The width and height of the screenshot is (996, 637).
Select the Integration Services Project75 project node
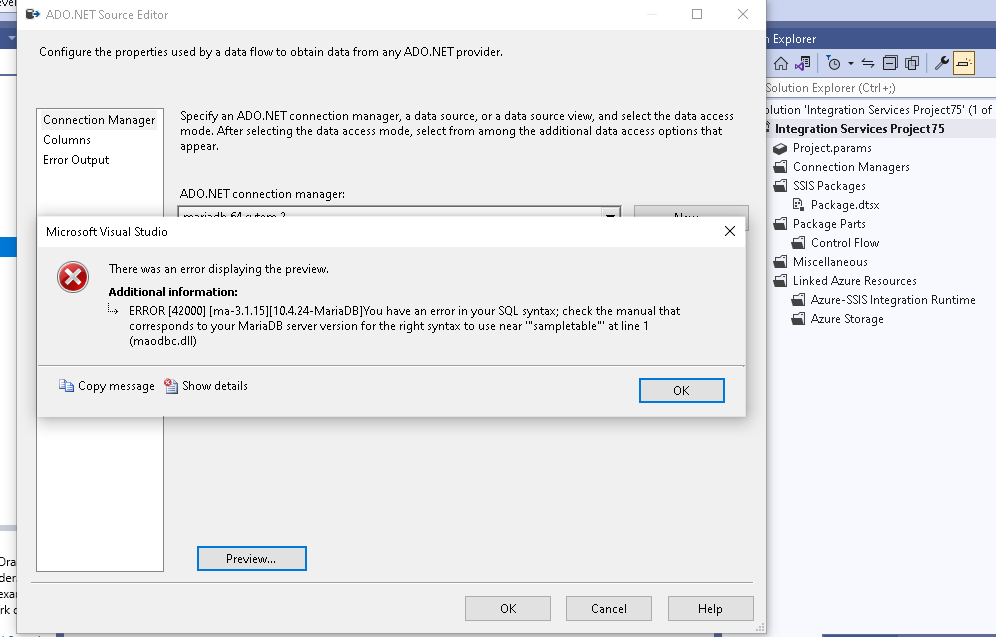[859, 129]
